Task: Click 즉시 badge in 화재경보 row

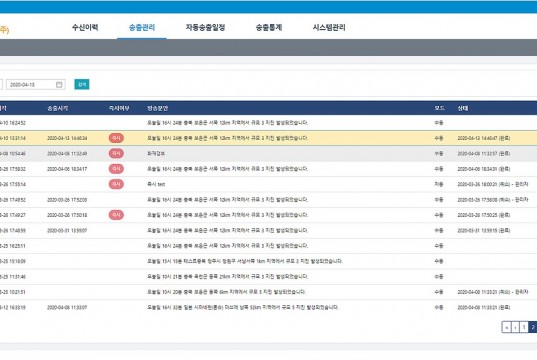Action: tap(116, 153)
